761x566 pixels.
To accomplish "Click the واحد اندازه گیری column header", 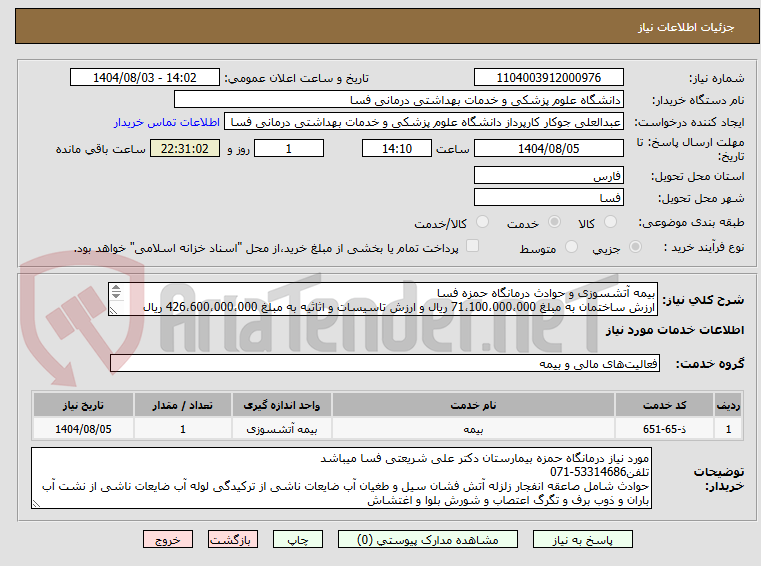I will point(281,405).
